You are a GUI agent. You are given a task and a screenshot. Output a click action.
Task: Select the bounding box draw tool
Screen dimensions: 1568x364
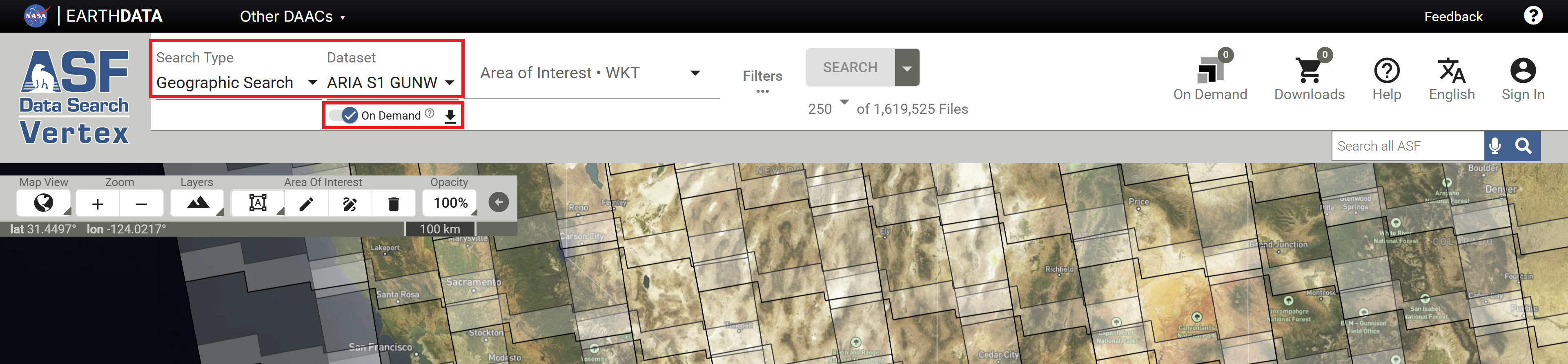pos(258,203)
